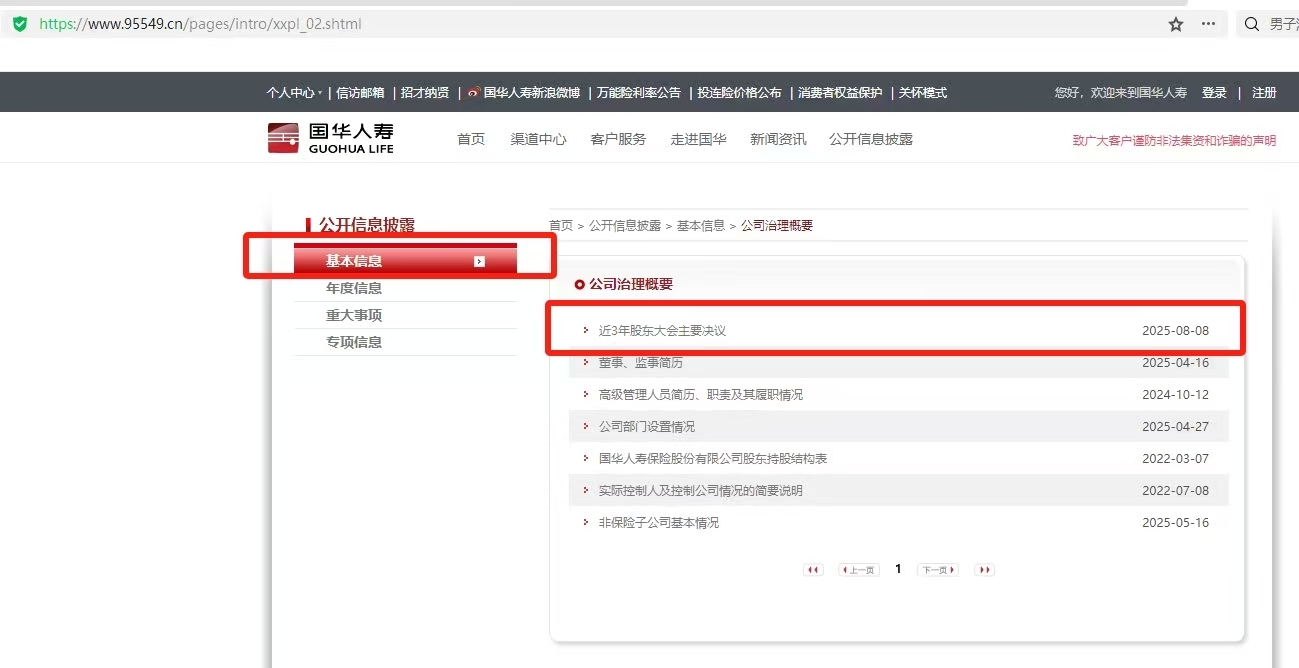Select 重大事项 in the sidebar
Viewport: 1299px width, 668px height.
point(405,315)
